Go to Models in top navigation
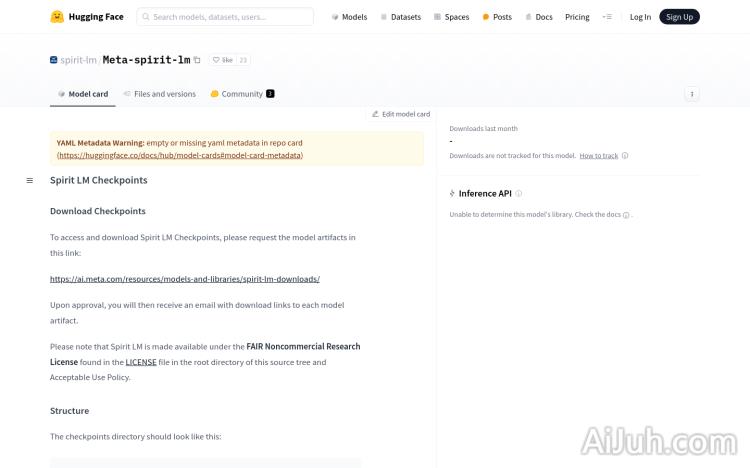 point(349,17)
